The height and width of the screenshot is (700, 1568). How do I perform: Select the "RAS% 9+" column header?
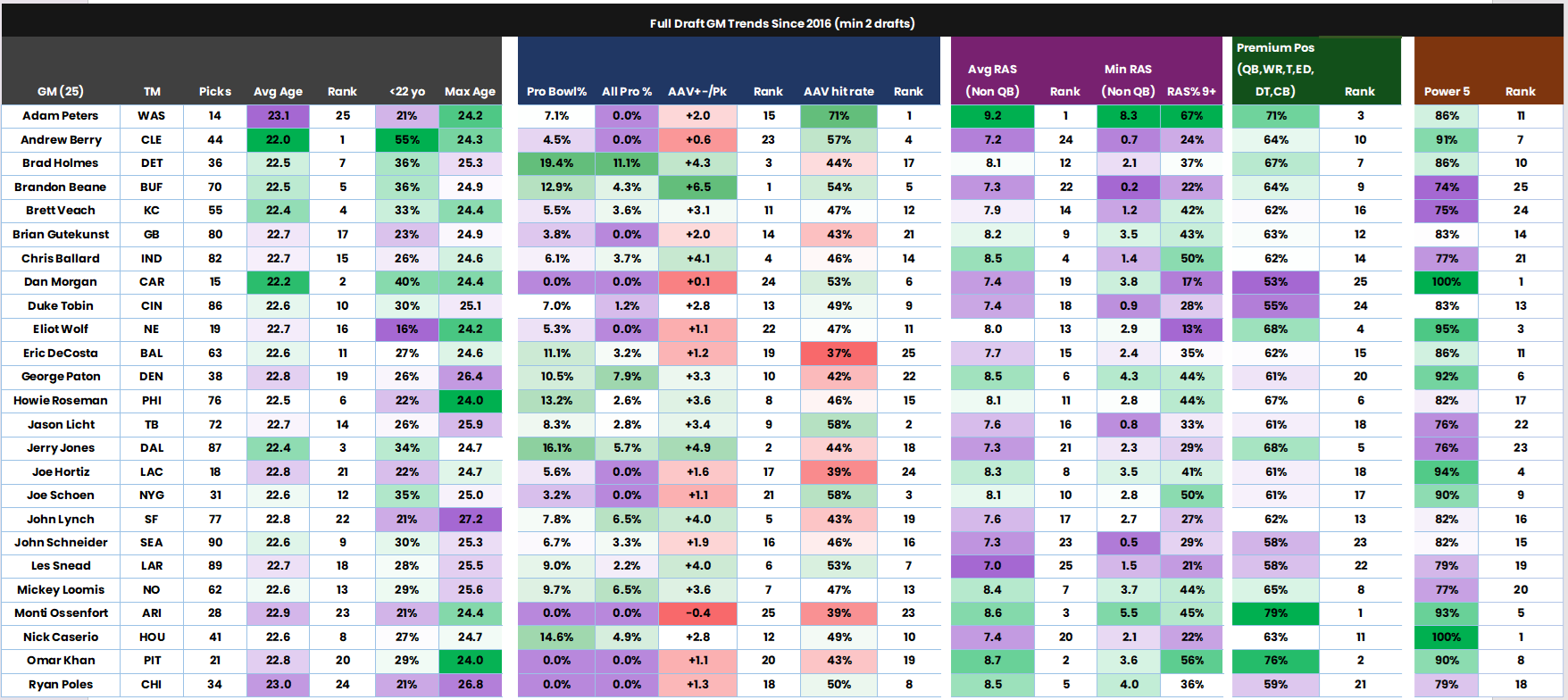pyautogui.click(x=1191, y=91)
